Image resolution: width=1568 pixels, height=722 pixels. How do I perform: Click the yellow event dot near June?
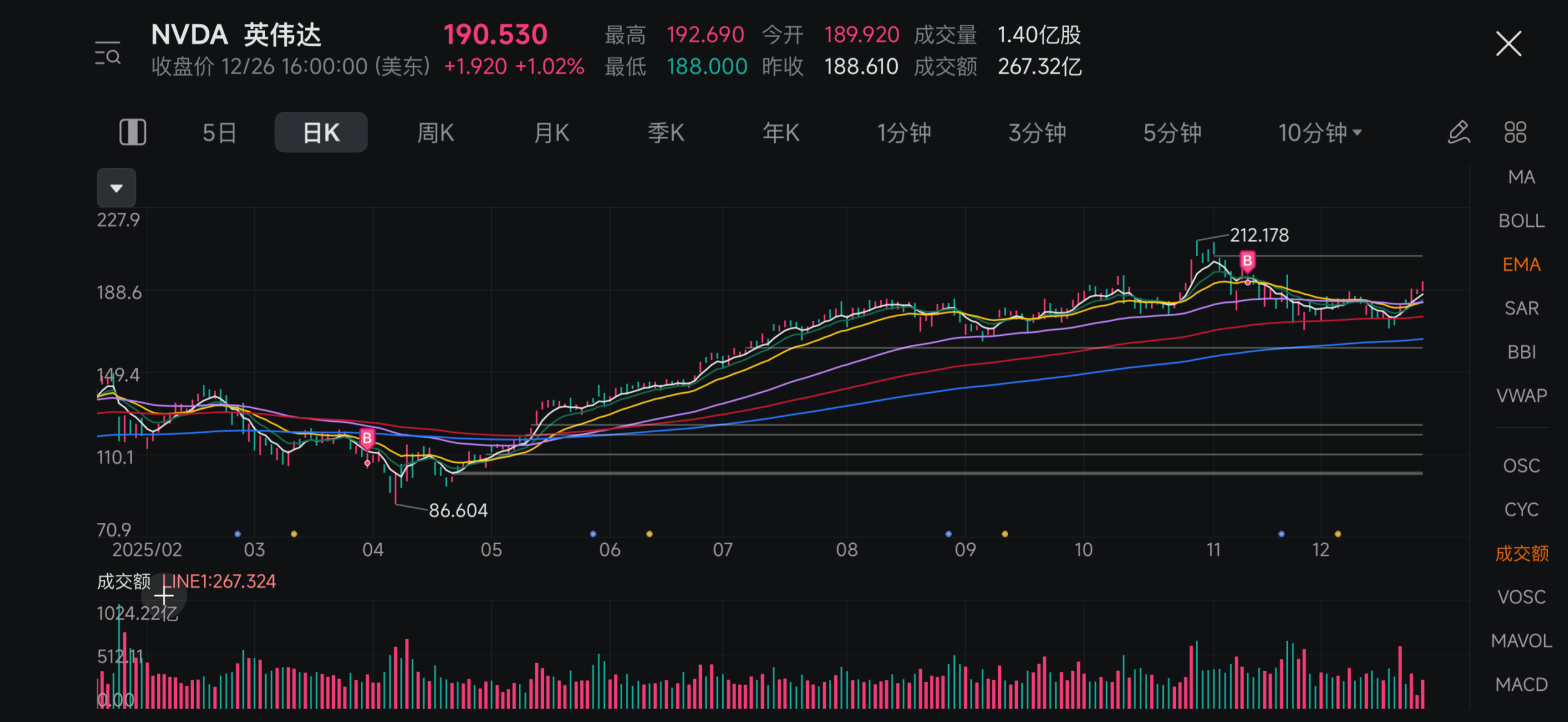649,534
